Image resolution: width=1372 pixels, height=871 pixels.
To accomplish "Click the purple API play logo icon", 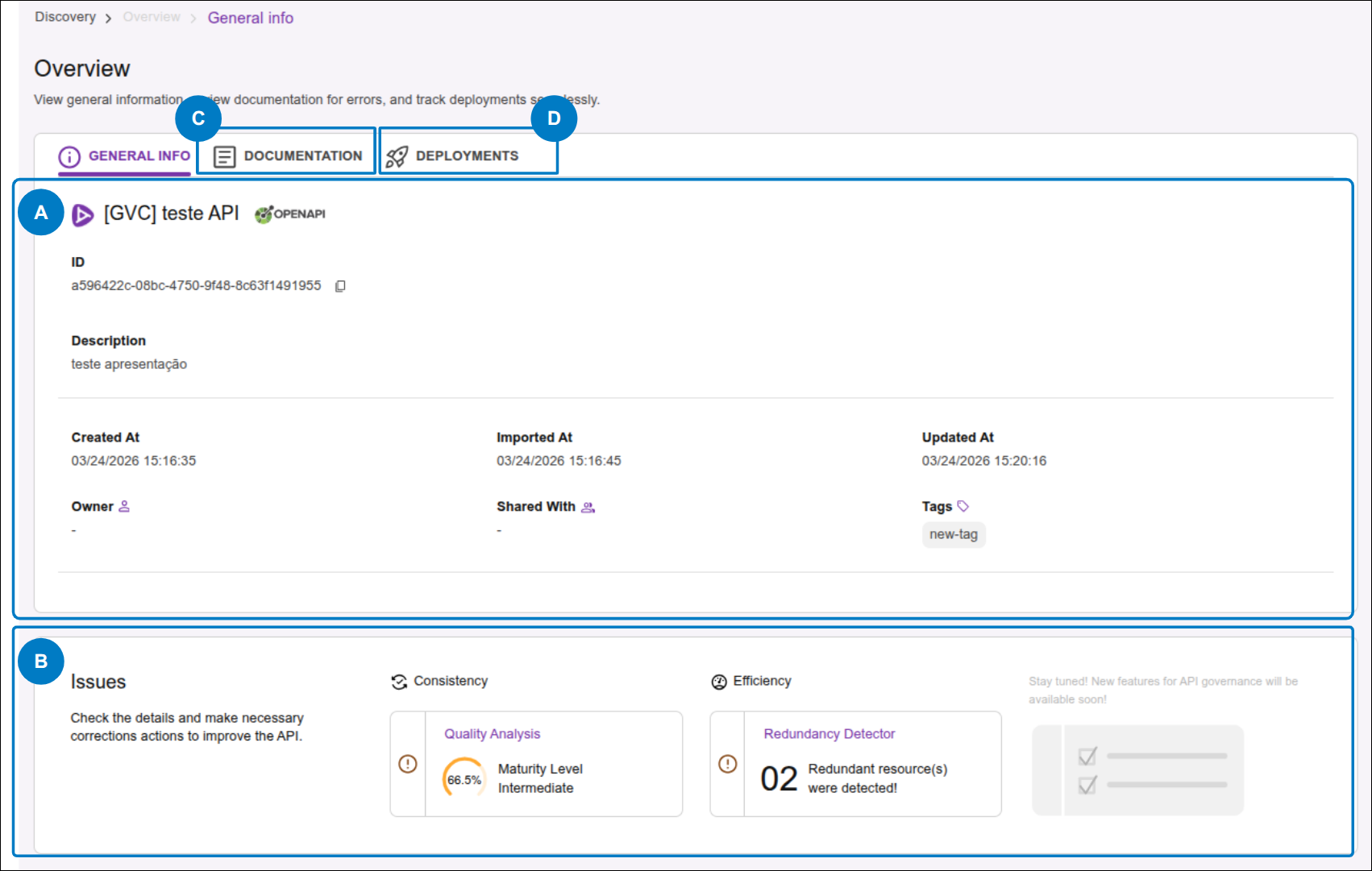I will (x=83, y=215).
